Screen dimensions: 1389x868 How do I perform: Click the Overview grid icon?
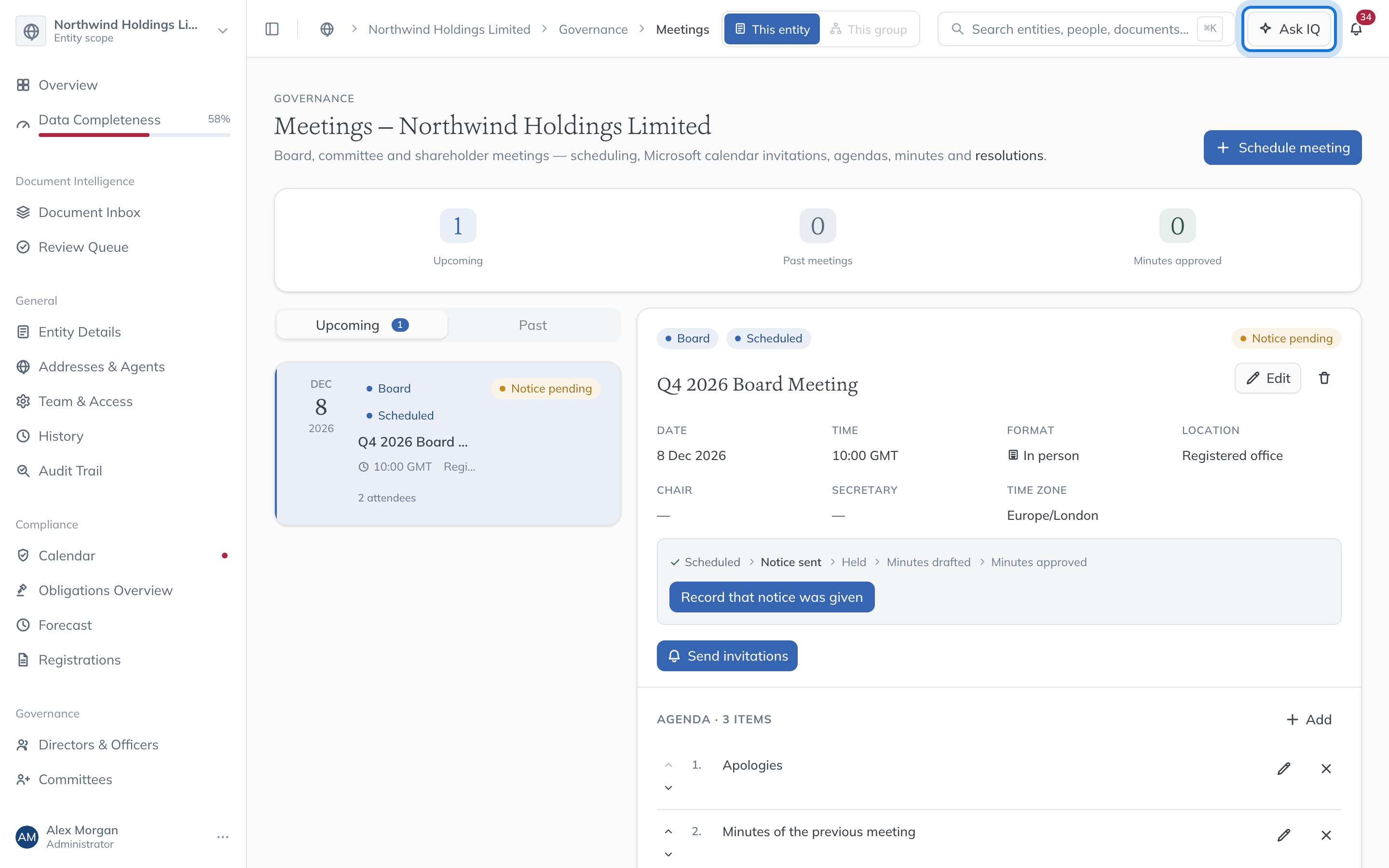tap(23, 85)
